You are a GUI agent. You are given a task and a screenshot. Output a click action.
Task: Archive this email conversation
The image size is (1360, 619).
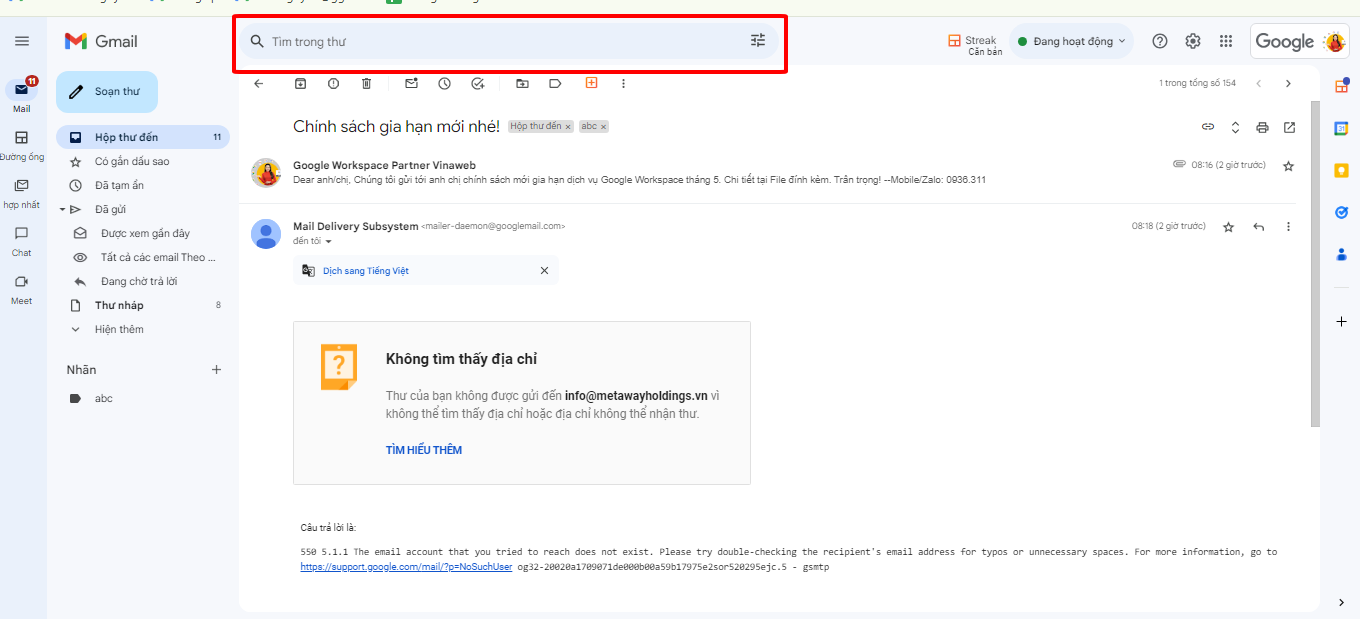coord(300,84)
